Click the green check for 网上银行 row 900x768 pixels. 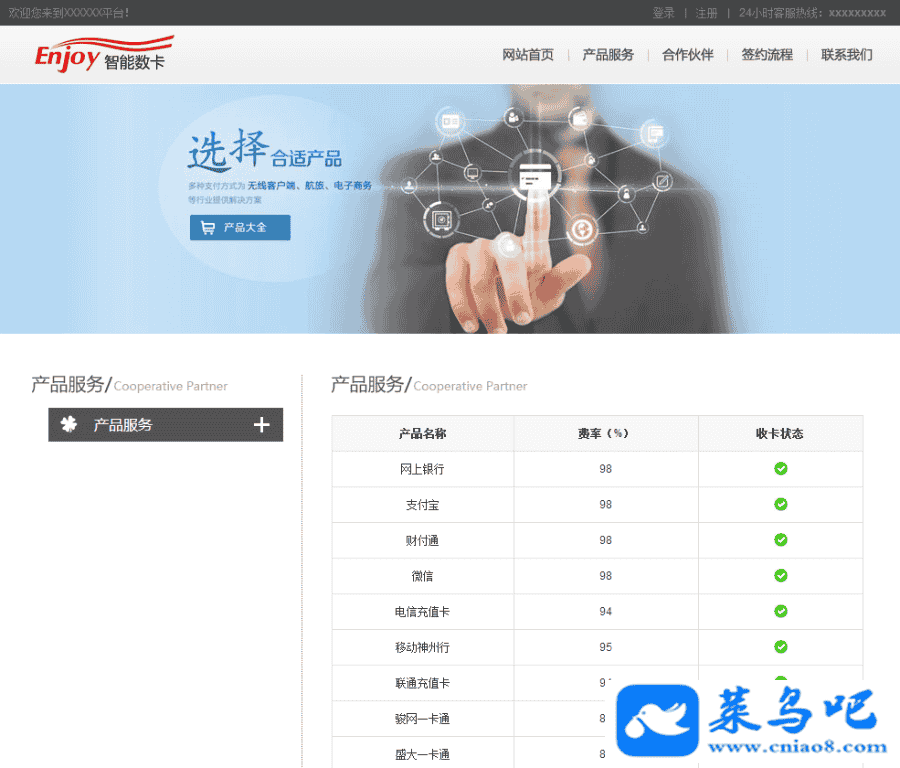coord(781,468)
